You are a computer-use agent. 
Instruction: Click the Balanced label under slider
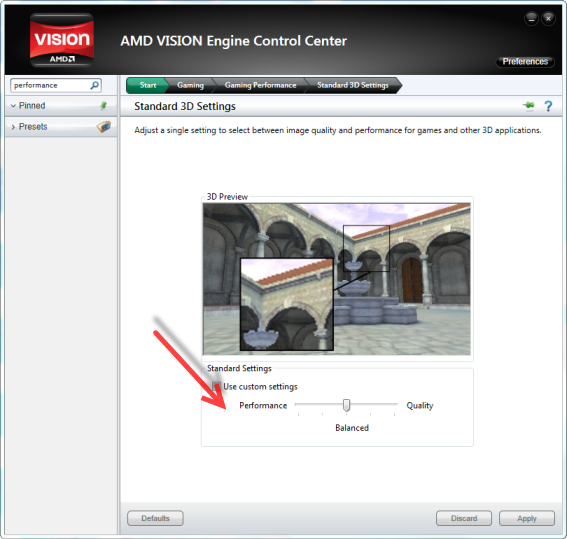click(352, 428)
